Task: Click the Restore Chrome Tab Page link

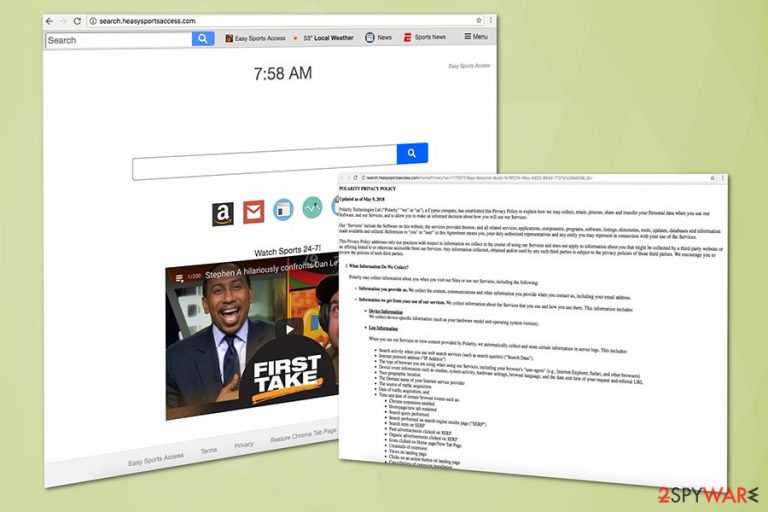Action: [x=304, y=435]
